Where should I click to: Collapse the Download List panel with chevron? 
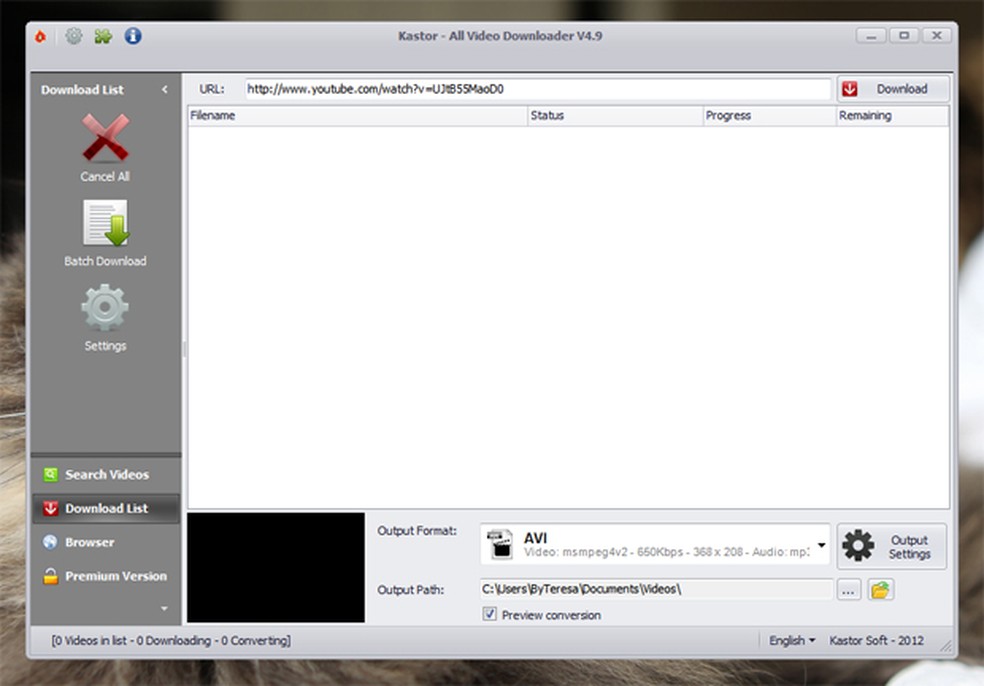pyautogui.click(x=165, y=89)
